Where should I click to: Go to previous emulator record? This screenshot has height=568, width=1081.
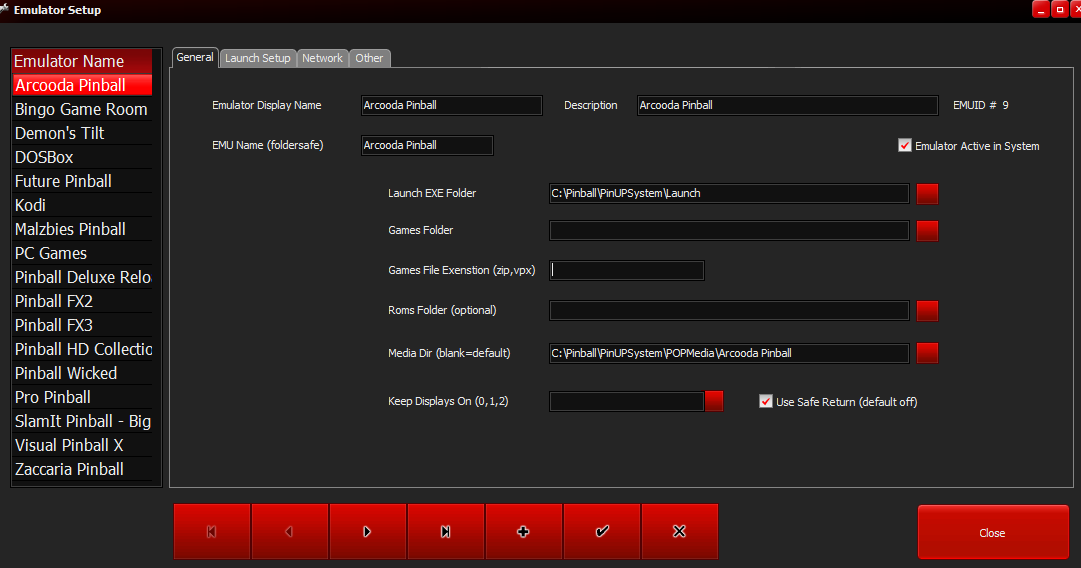(290, 532)
